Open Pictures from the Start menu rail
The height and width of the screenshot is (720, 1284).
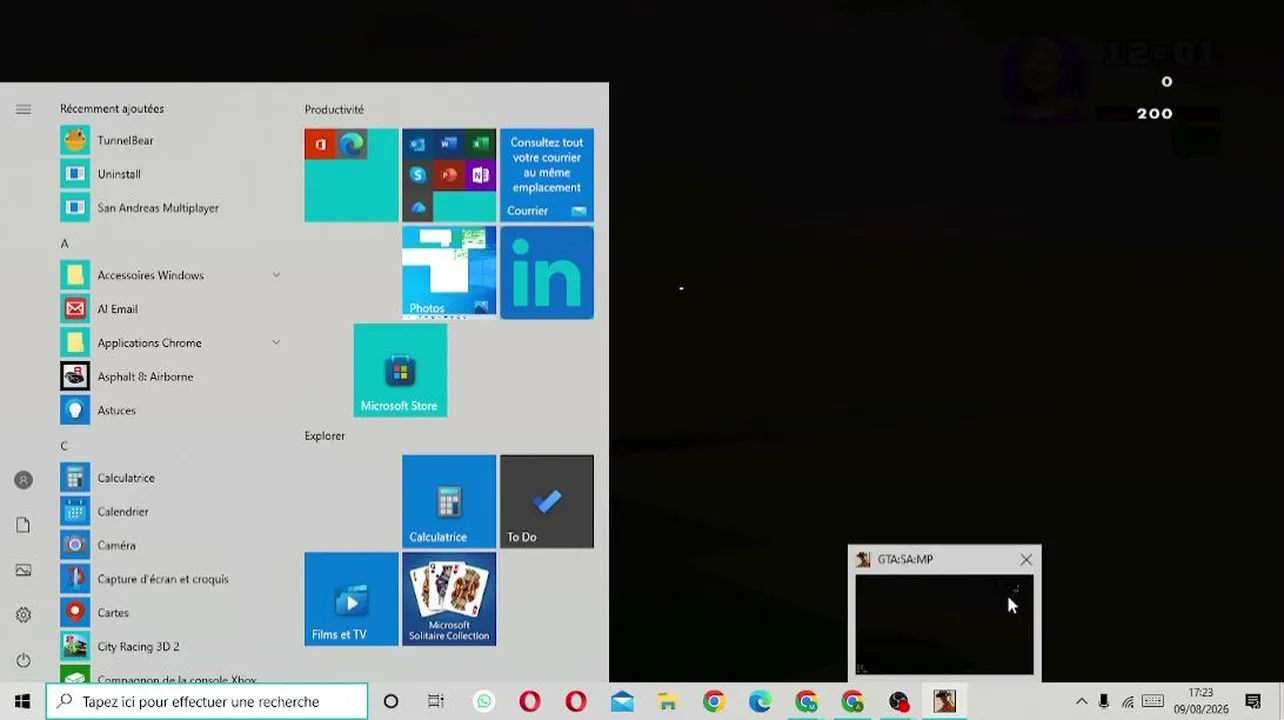(x=23, y=570)
